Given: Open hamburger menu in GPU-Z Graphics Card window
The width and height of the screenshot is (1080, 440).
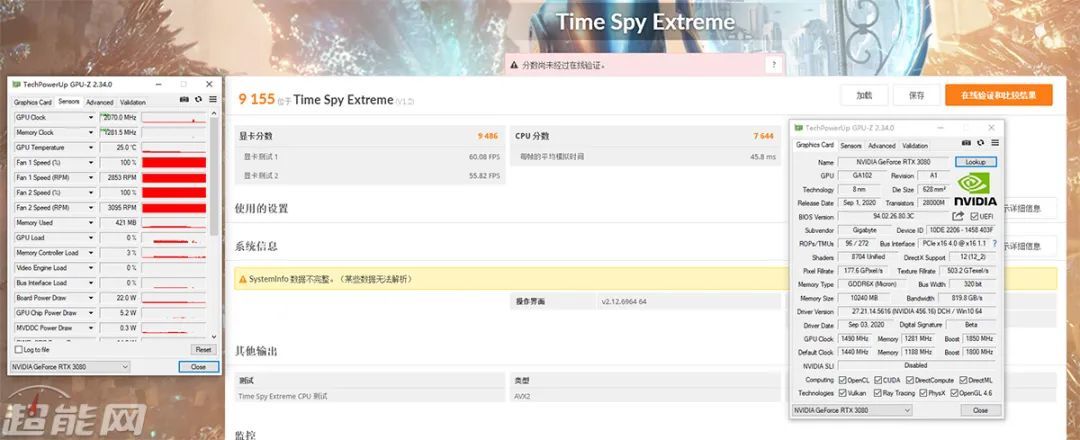Looking at the screenshot, I should coord(995,143).
